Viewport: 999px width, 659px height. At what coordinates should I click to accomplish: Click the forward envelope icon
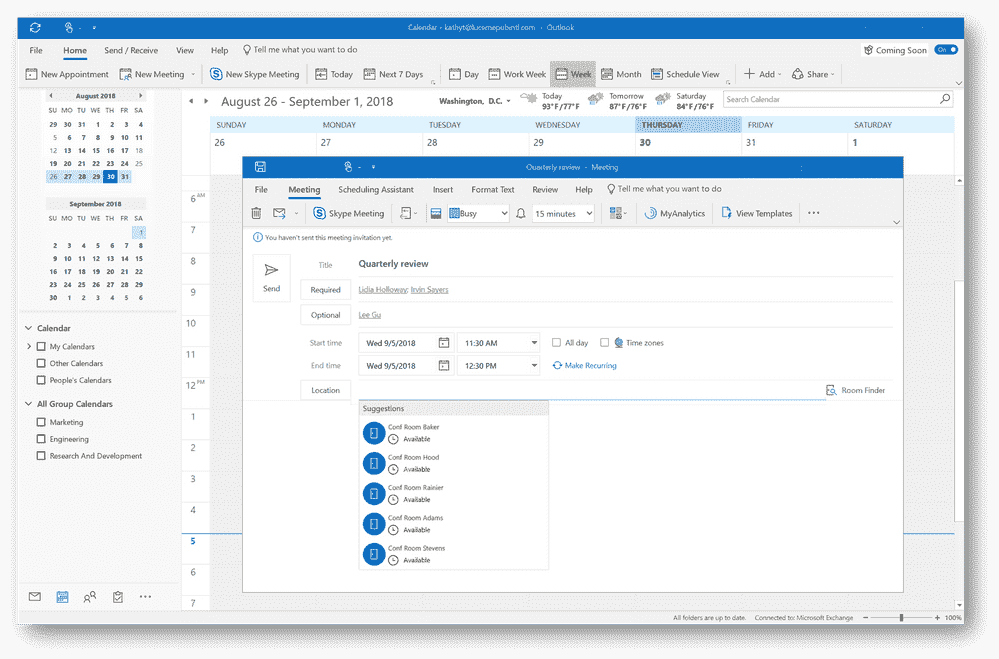(x=279, y=214)
